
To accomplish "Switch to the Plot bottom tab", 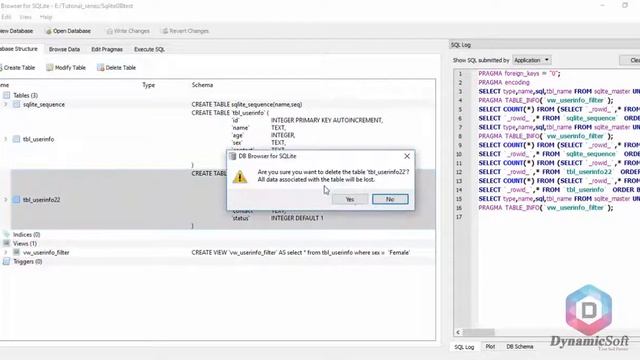I will [x=490, y=347].
